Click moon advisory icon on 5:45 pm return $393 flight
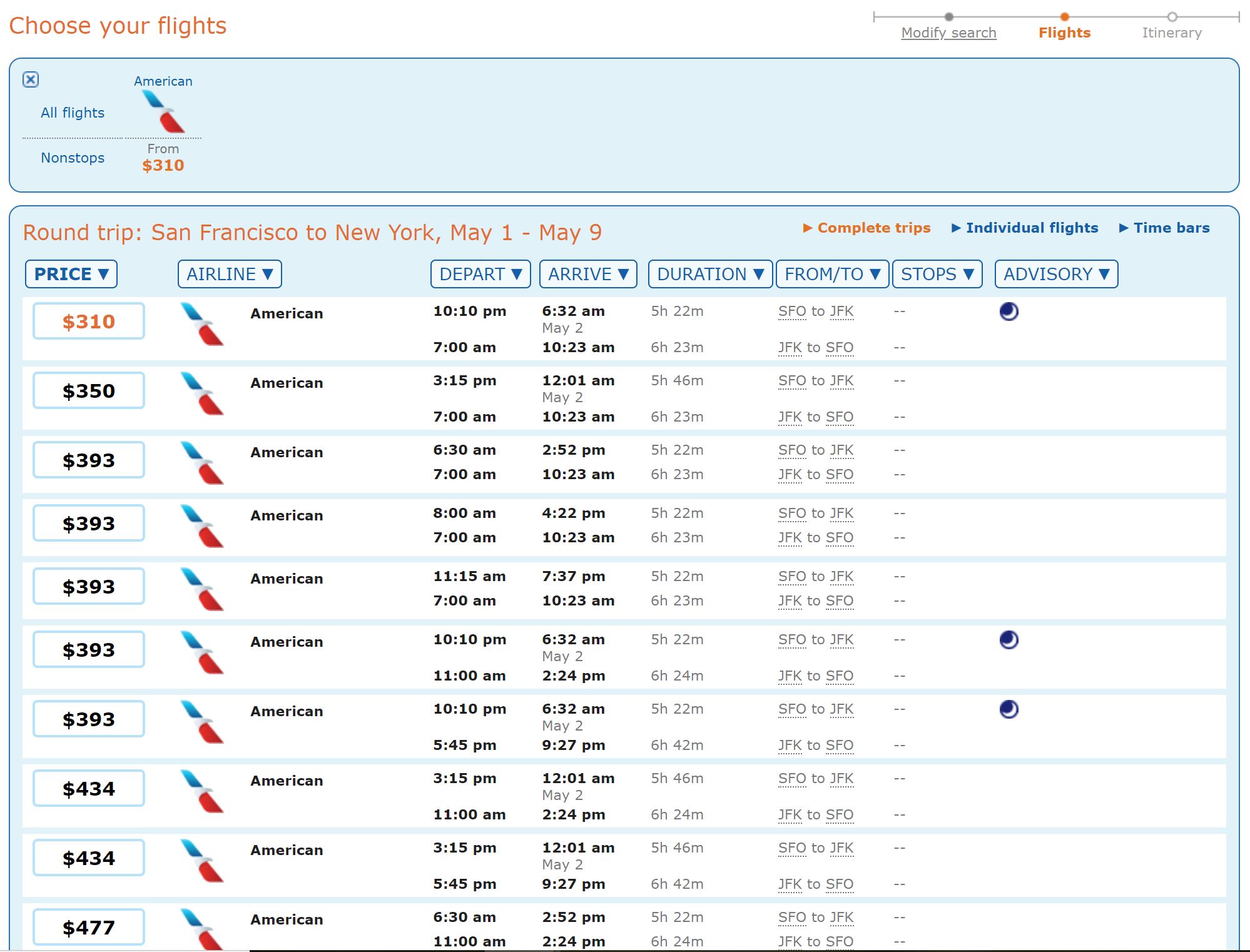The image size is (1250, 952). pos(1009,709)
